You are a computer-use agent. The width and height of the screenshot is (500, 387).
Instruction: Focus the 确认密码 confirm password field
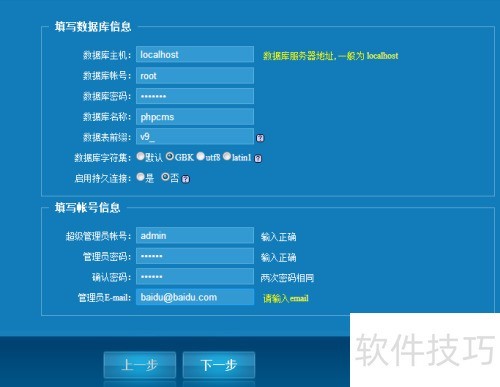coord(195,277)
